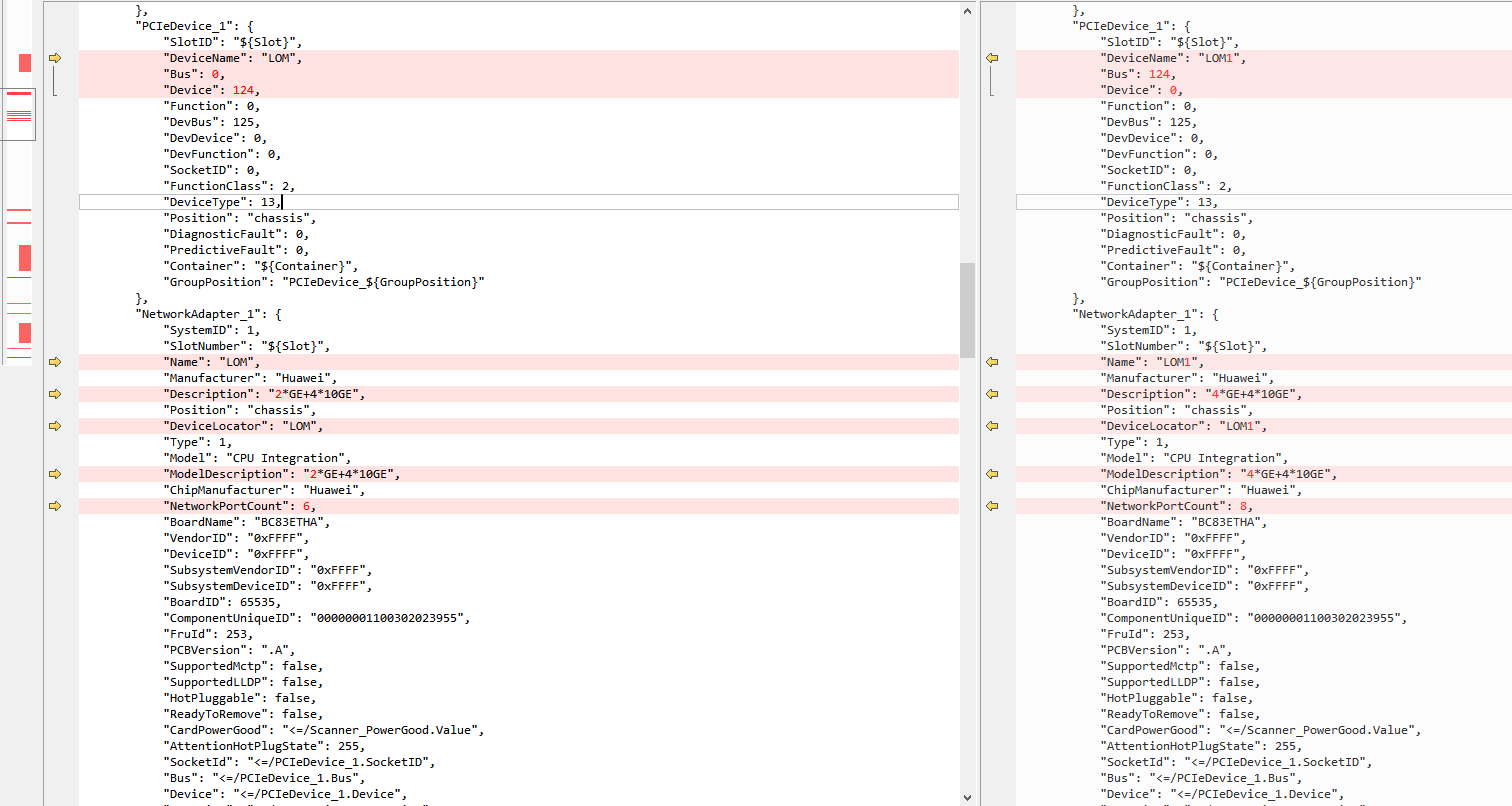Click "Description": "4*GE+4*10GE" line
The width and height of the screenshot is (1512, 806).
click(1201, 394)
